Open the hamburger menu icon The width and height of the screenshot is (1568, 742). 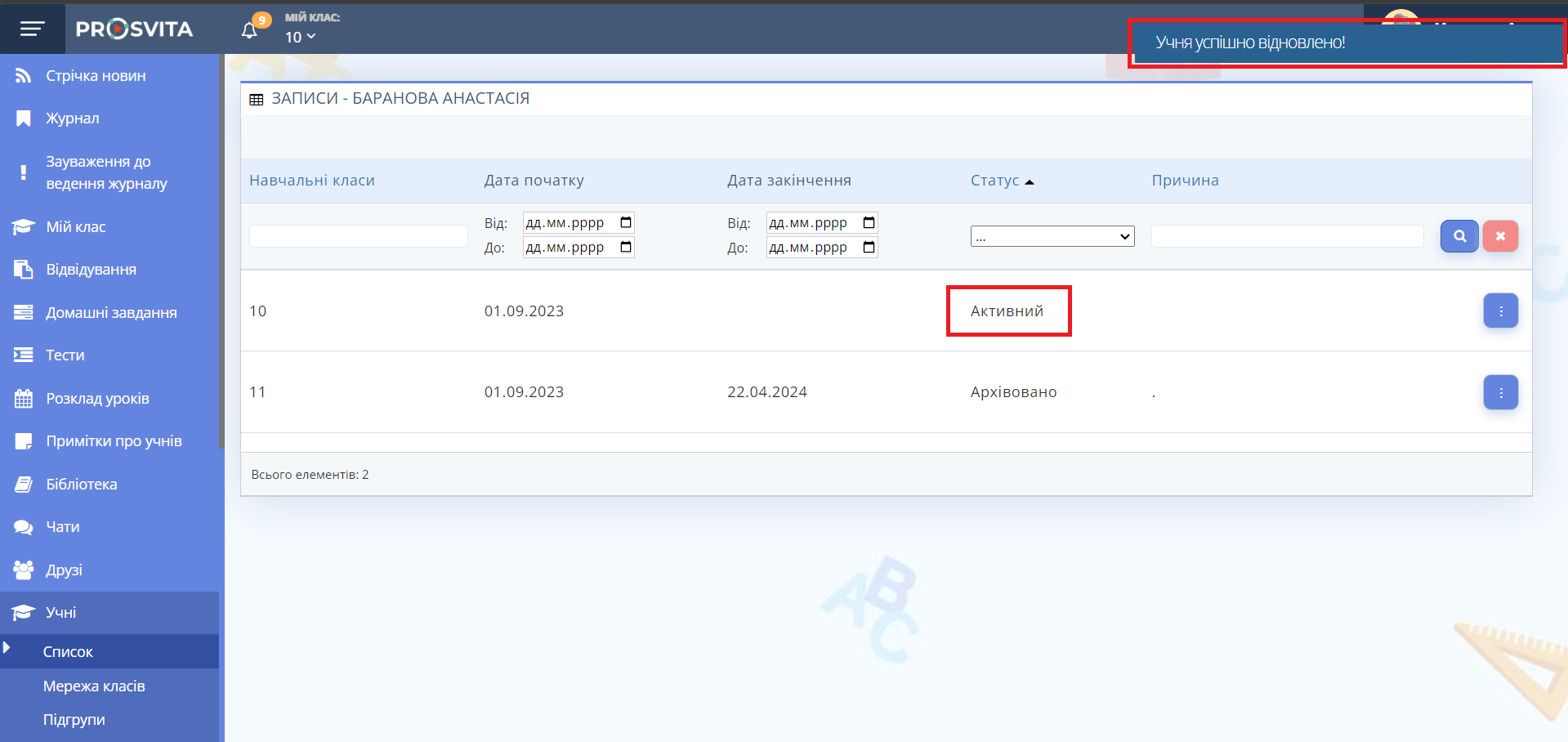point(32,29)
